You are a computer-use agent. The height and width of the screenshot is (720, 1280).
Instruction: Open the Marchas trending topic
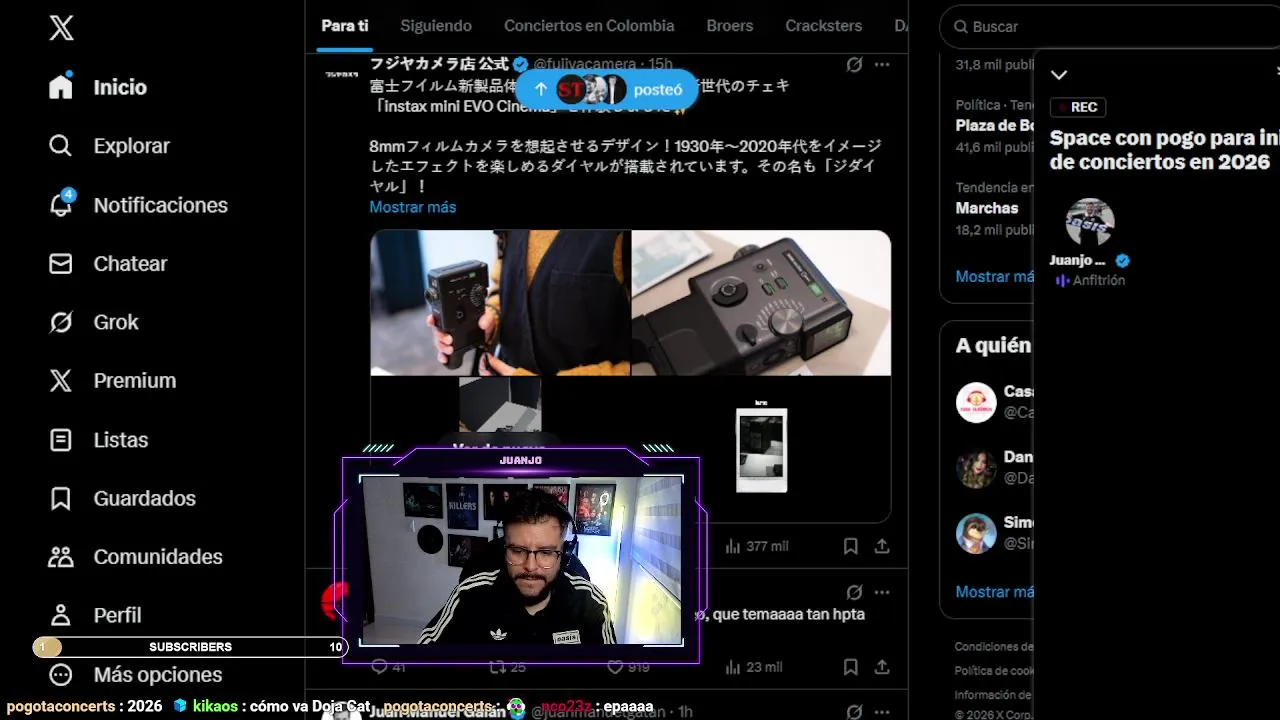(987, 208)
